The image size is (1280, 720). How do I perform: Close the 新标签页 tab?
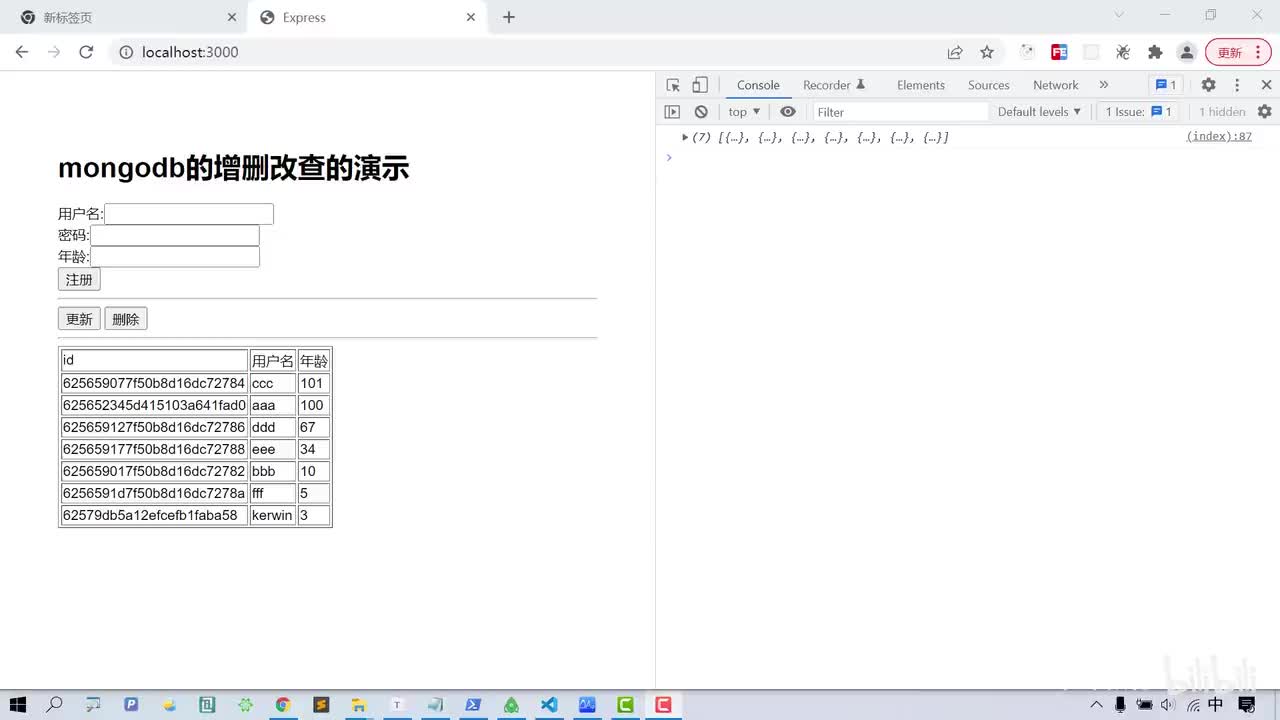232,17
